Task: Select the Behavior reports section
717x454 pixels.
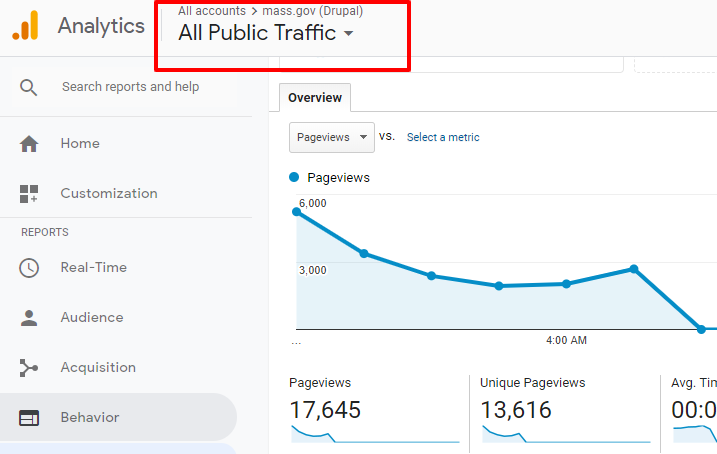Action: [x=118, y=417]
